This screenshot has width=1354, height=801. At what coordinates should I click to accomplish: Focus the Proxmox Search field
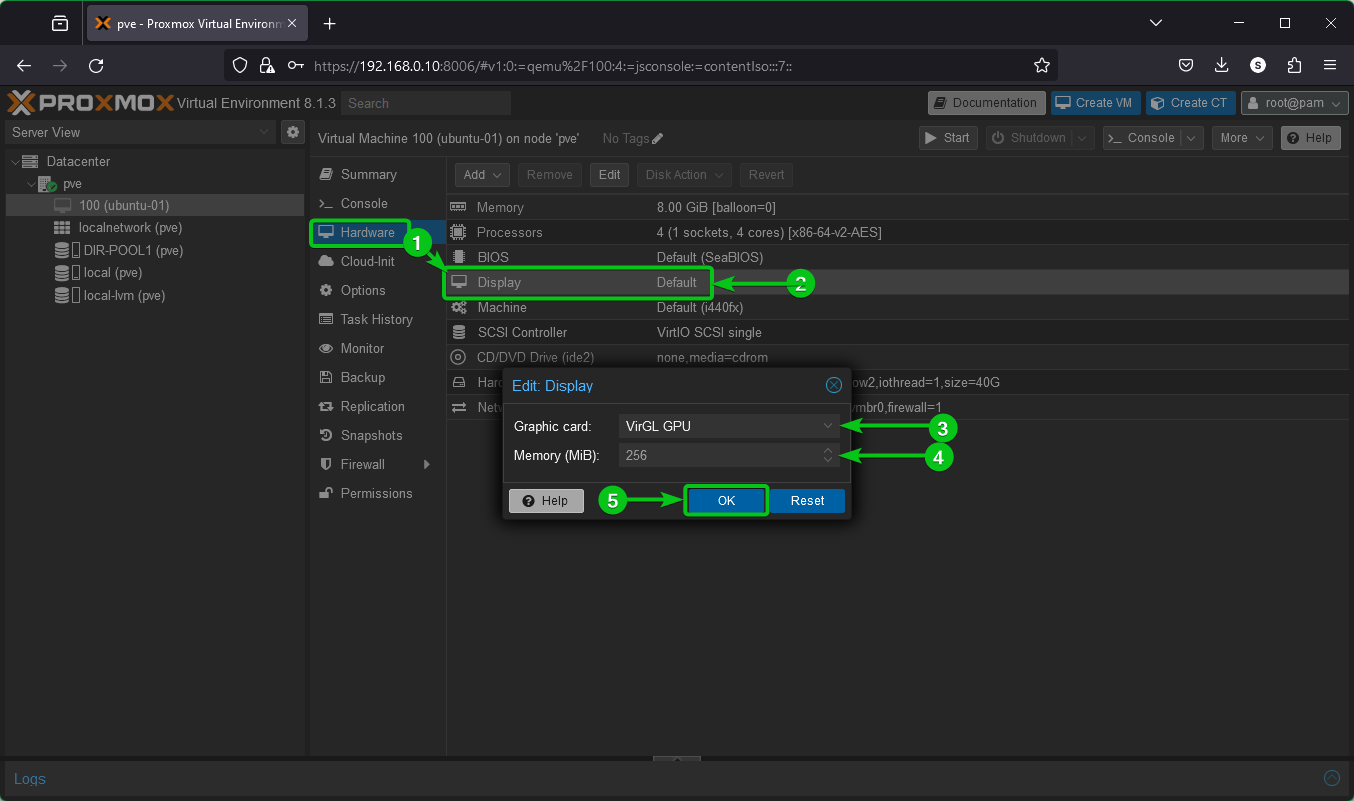tap(426, 103)
